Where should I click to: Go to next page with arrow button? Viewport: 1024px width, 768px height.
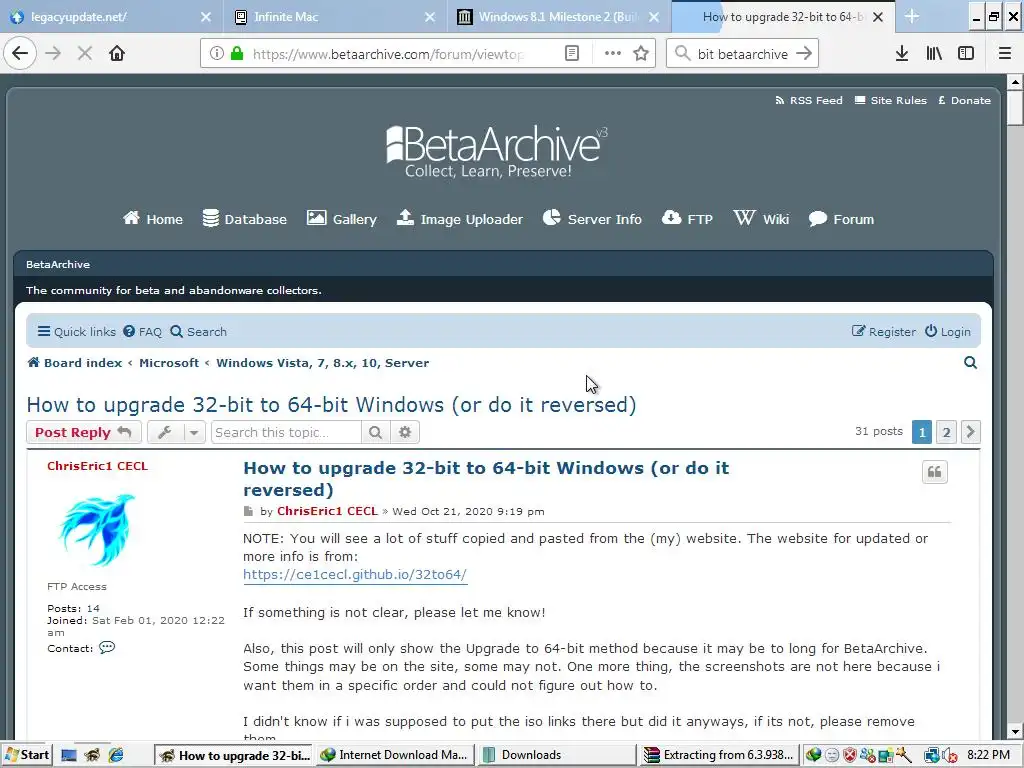coord(970,432)
